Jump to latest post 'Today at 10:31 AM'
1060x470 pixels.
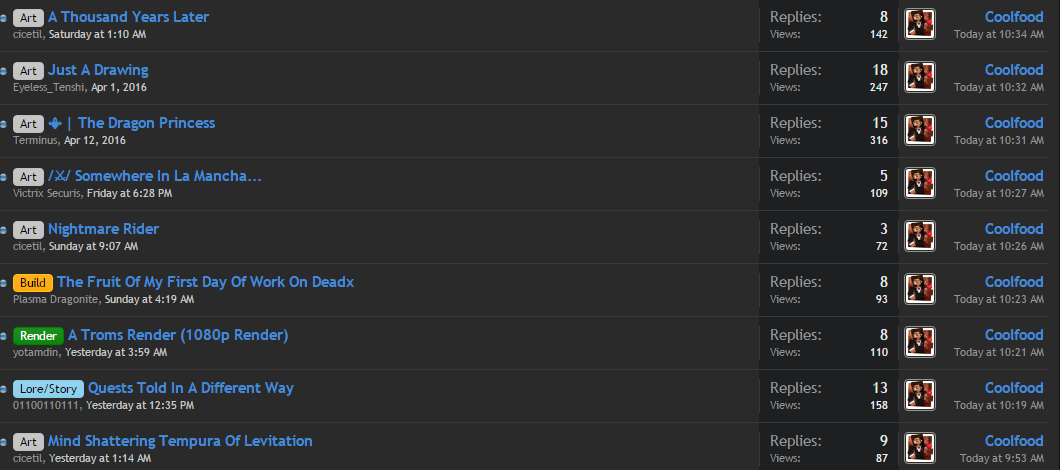pyautogui.click(x=998, y=140)
